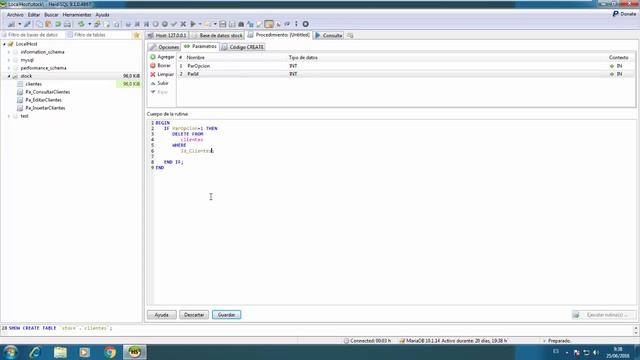Click the highlighted orange toolbar icon
Viewport: 640px width, 360px height.
coord(269,24)
